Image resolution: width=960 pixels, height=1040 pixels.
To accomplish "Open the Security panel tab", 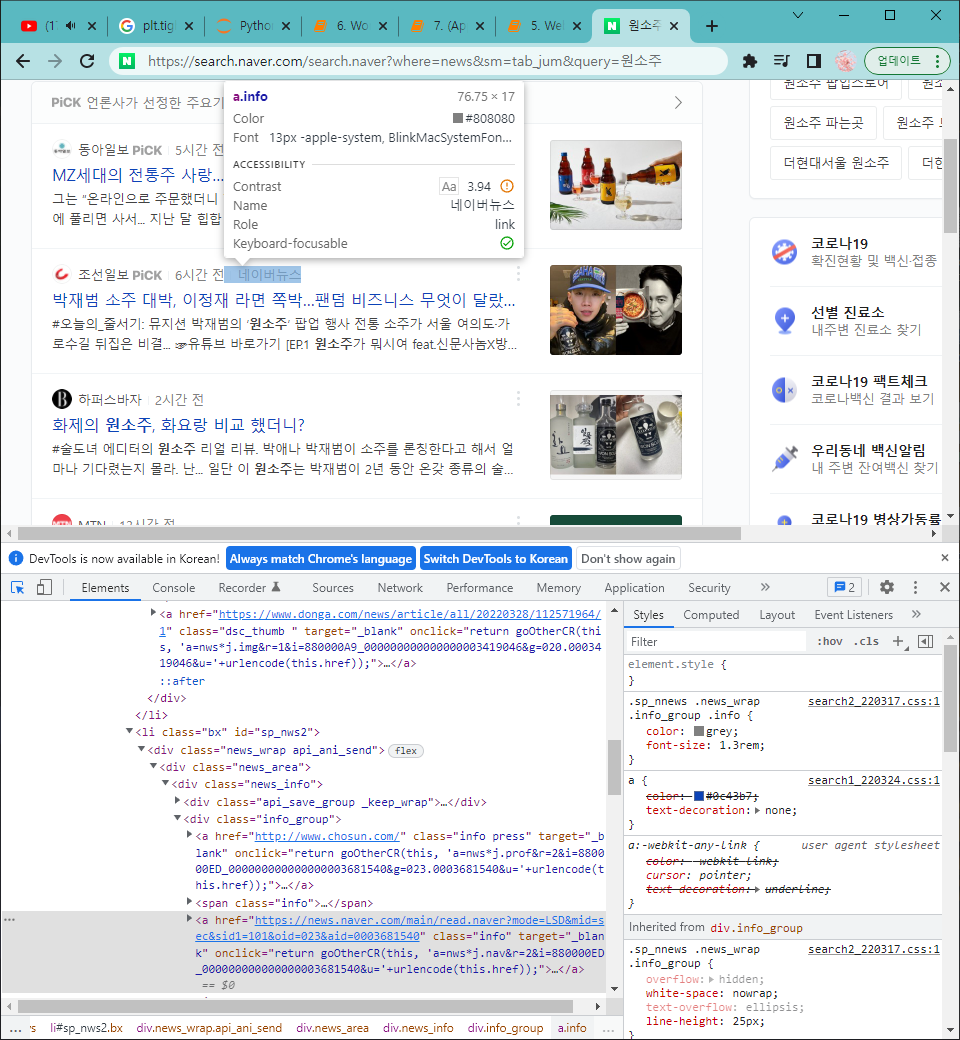I will coord(709,588).
